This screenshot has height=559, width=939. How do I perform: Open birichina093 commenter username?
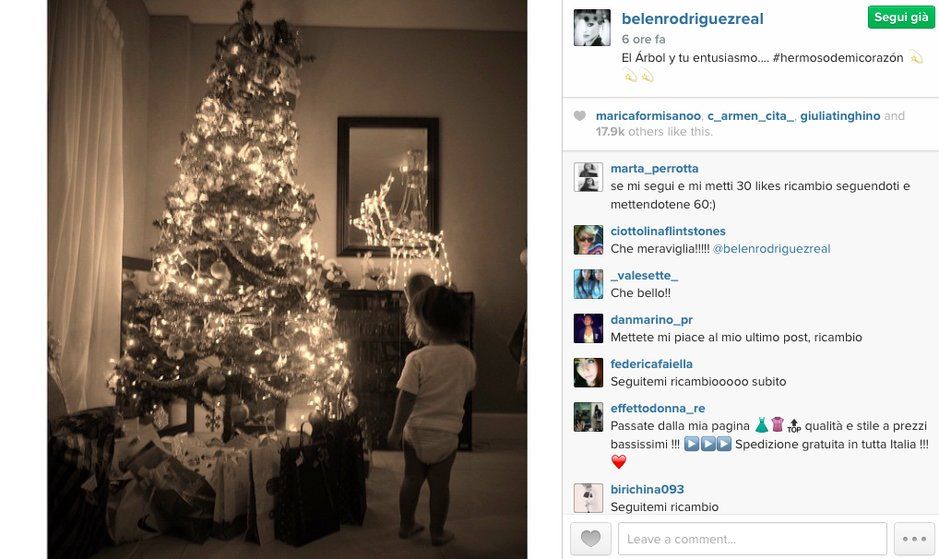pyautogui.click(x=647, y=489)
